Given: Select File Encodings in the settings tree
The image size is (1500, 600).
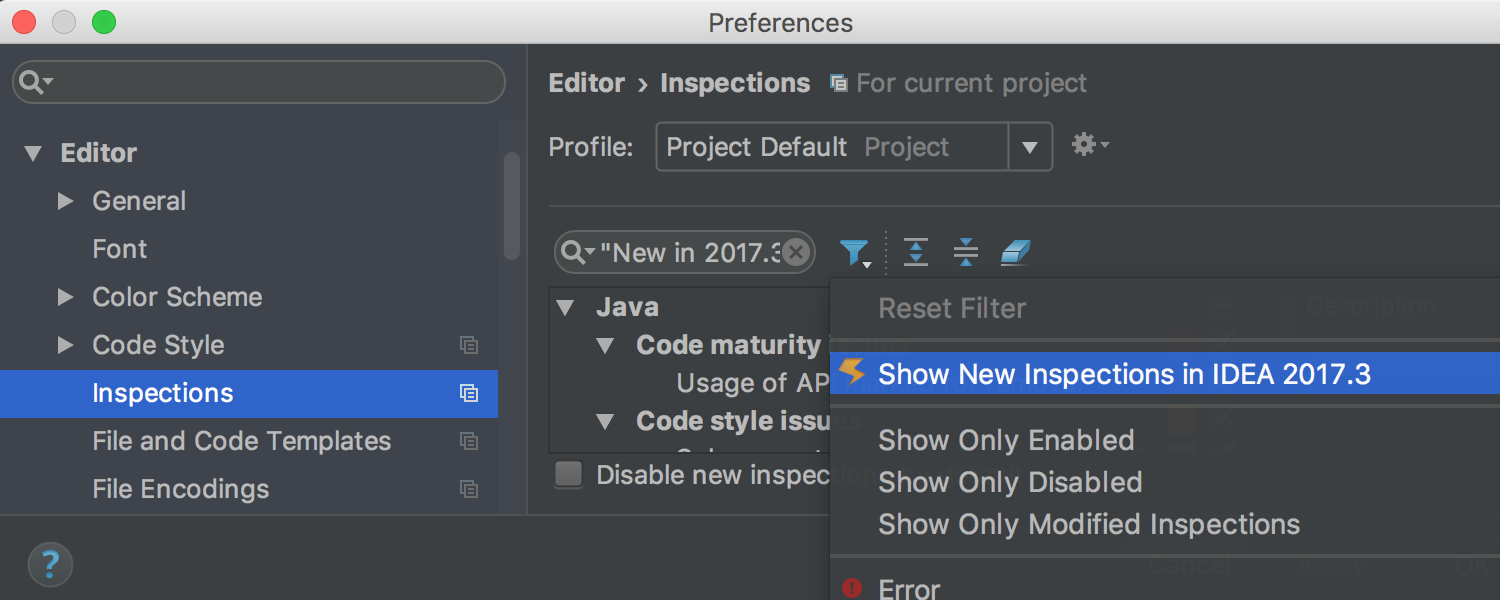Looking at the screenshot, I should (181, 489).
